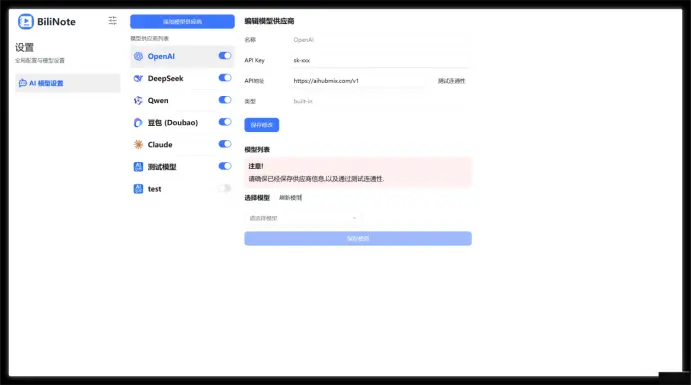Turn off the Claude provider switch
Viewport: 691px width, 385px height.
tap(225, 144)
